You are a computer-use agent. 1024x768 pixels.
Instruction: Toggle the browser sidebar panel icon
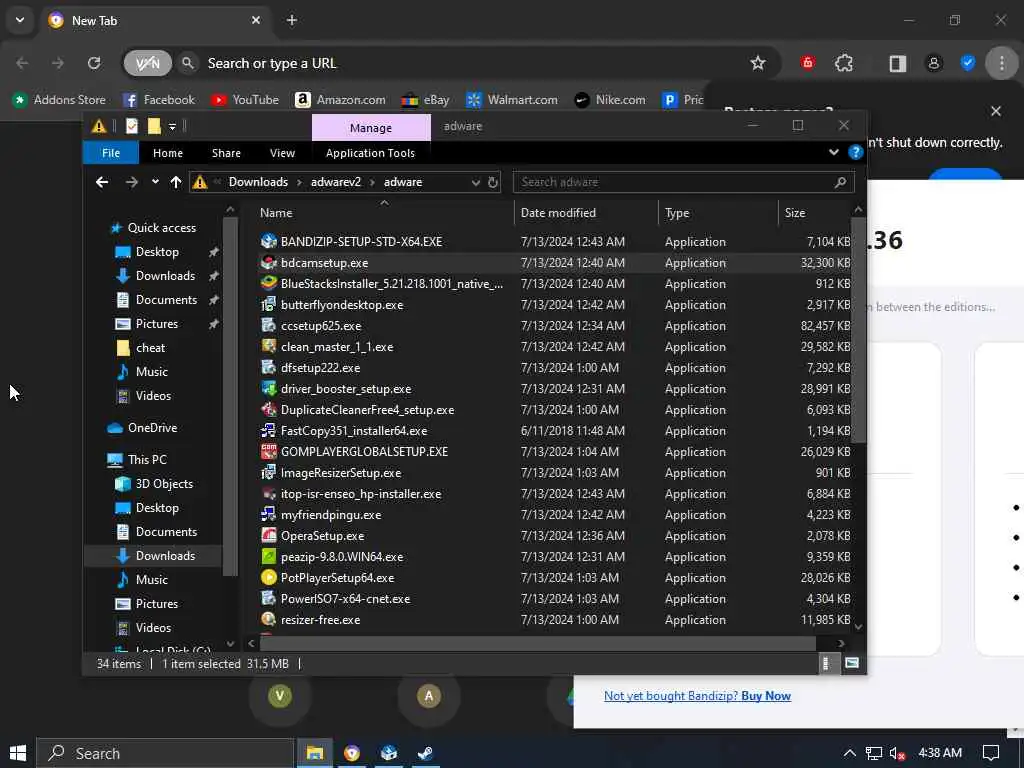(897, 63)
